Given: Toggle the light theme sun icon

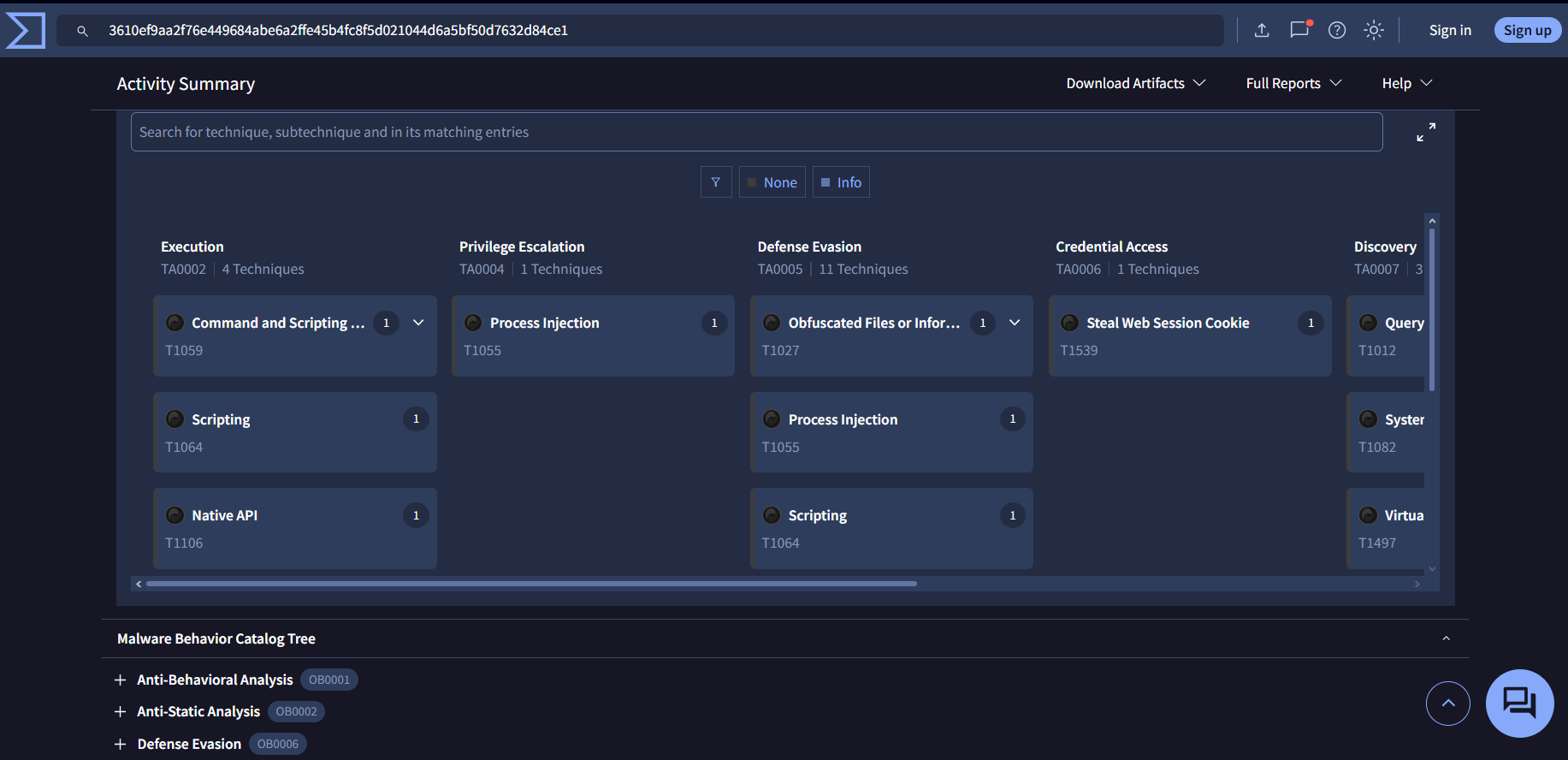Looking at the screenshot, I should (1374, 30).
